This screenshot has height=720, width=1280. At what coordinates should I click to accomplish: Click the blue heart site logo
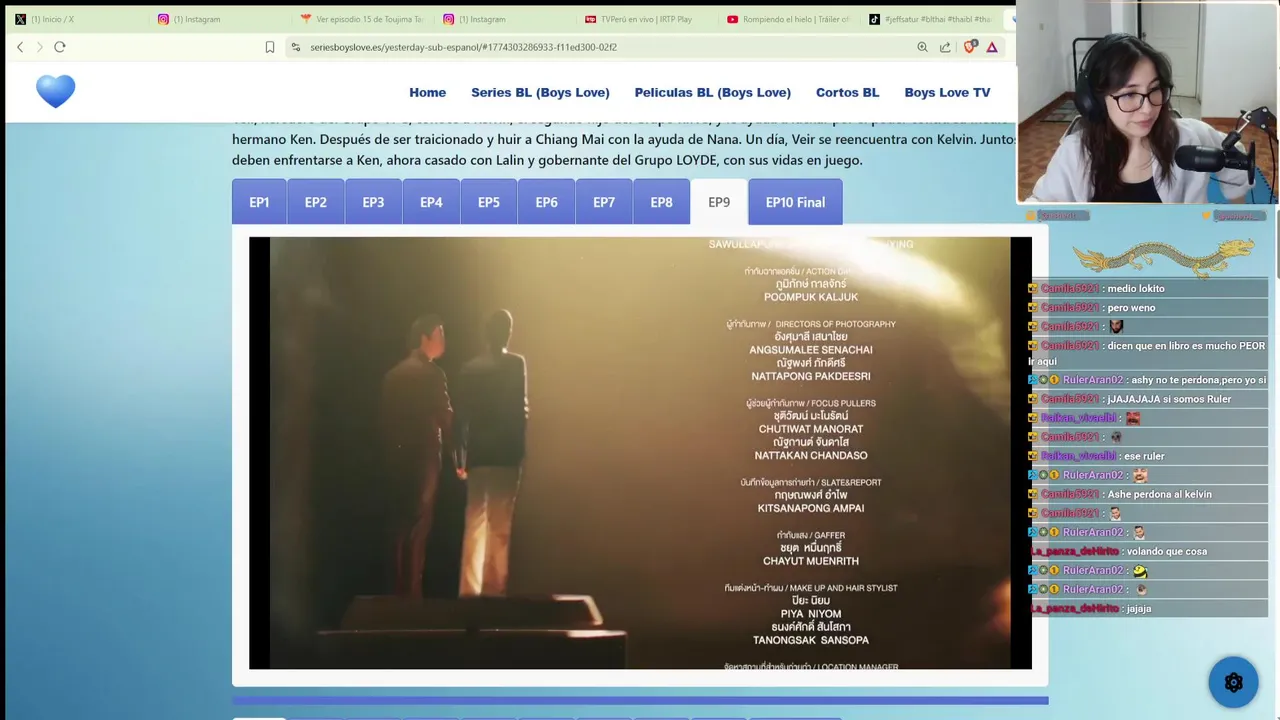(56, 92)
